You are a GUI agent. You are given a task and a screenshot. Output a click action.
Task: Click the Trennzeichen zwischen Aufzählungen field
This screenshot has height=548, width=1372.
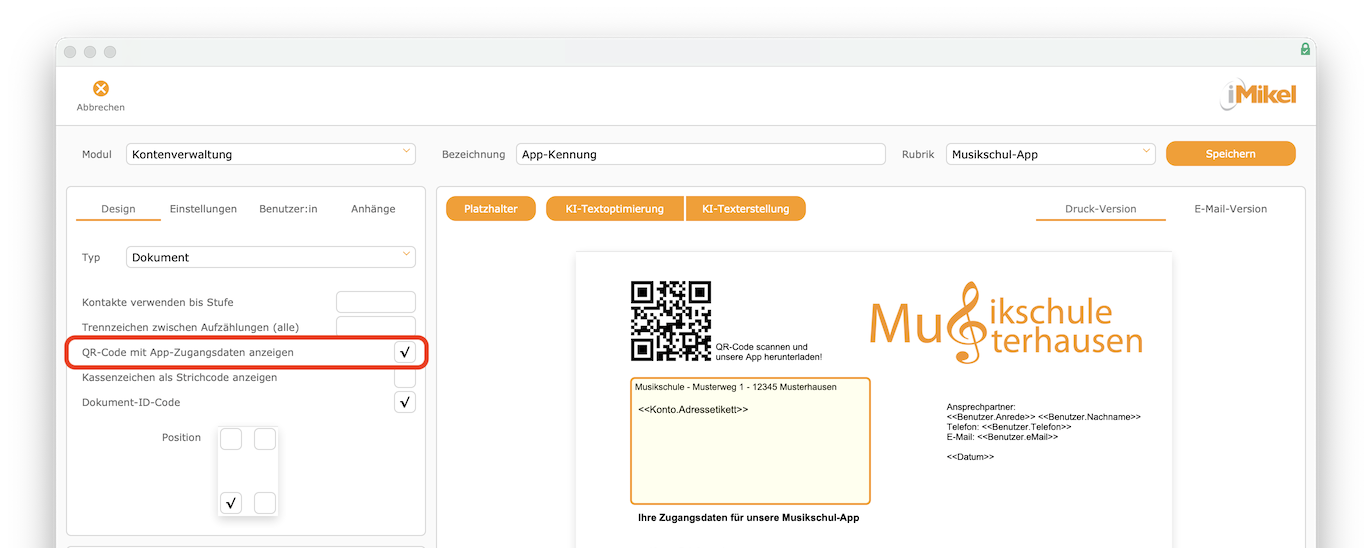(x=376, y=327)
